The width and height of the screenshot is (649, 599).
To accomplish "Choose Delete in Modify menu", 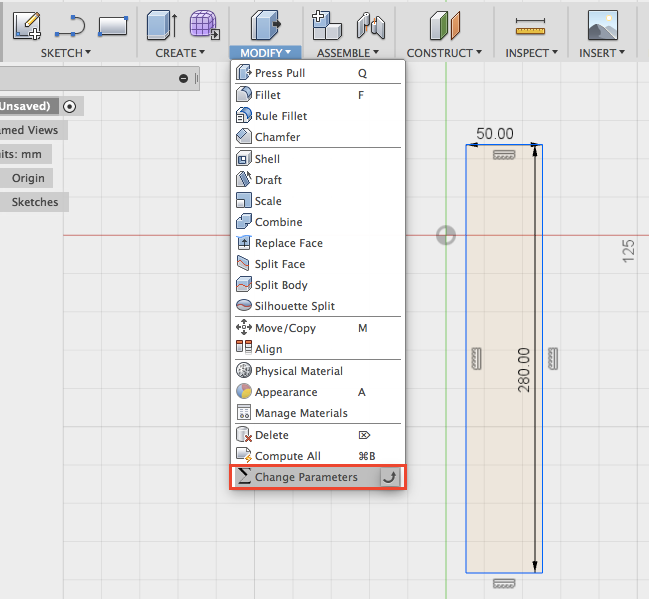I will click(318, 435).
